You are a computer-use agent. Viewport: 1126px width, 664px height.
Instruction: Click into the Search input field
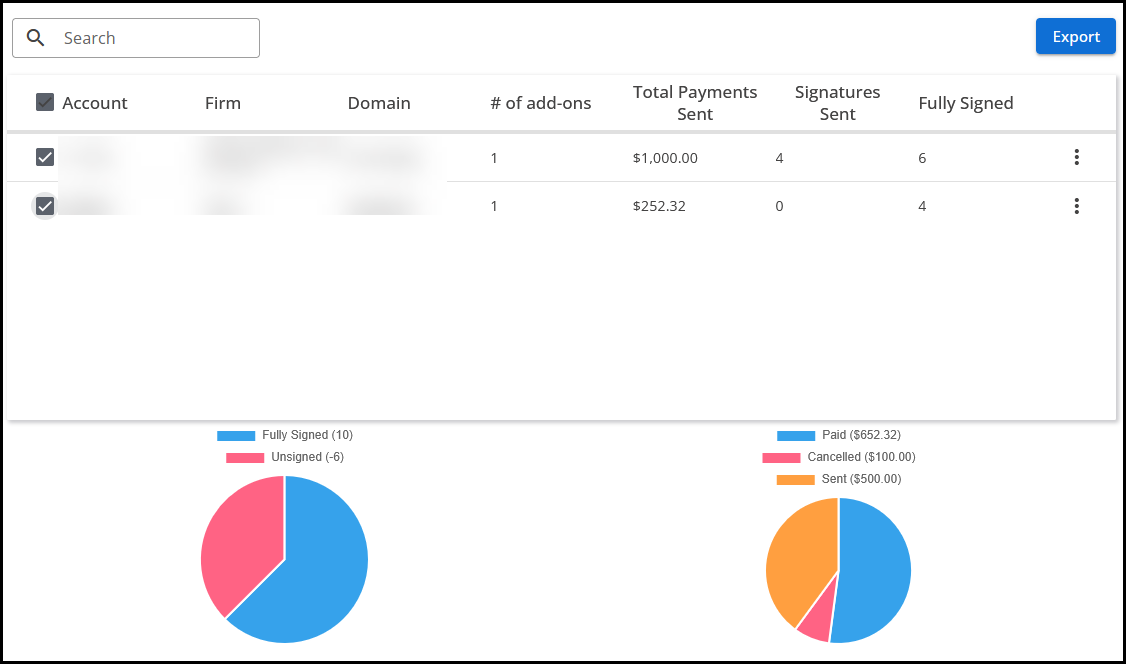(150, 37)
